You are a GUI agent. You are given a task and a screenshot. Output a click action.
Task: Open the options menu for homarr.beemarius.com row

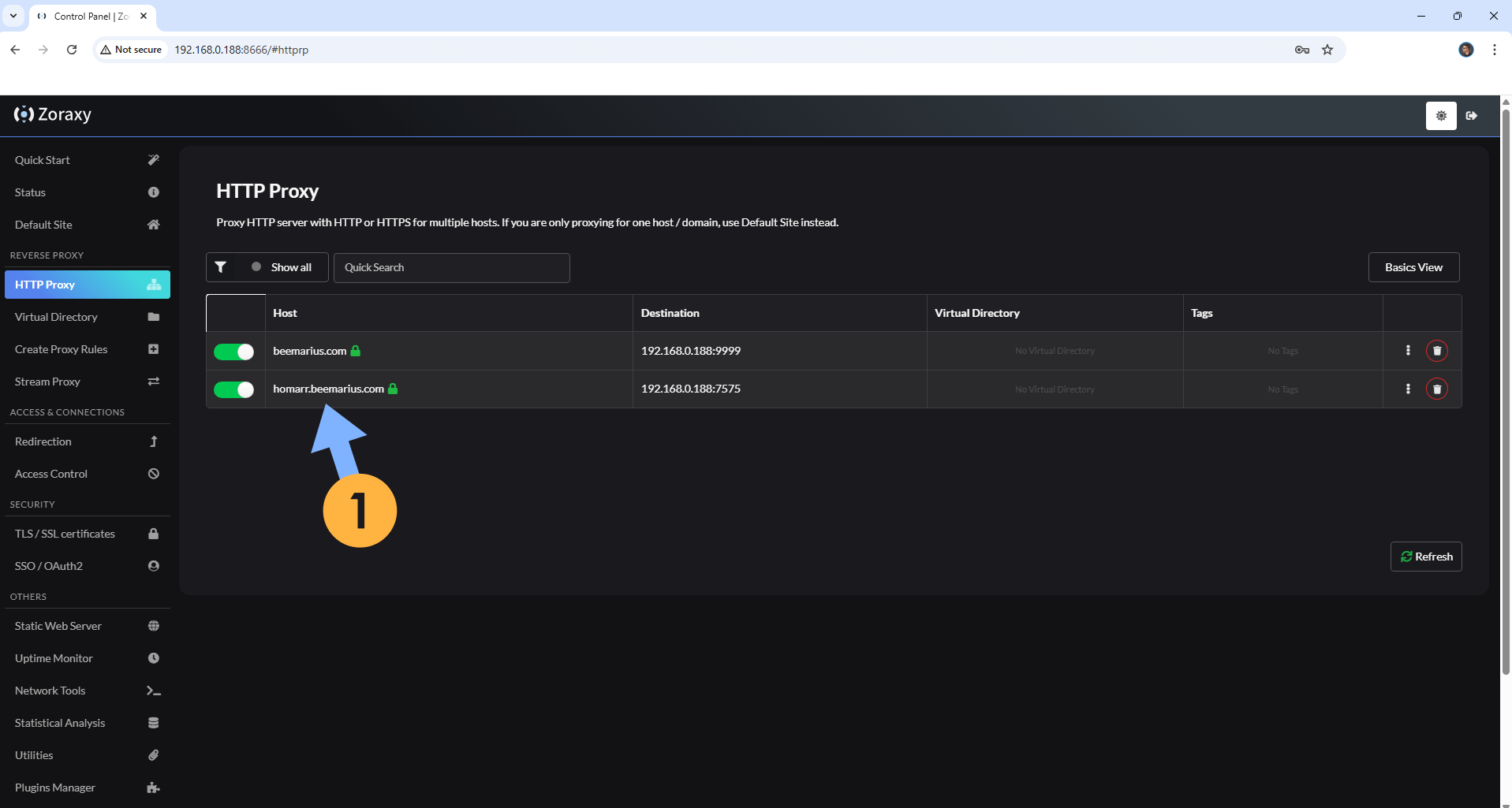pyautogui.click(x=1407, y=389)
